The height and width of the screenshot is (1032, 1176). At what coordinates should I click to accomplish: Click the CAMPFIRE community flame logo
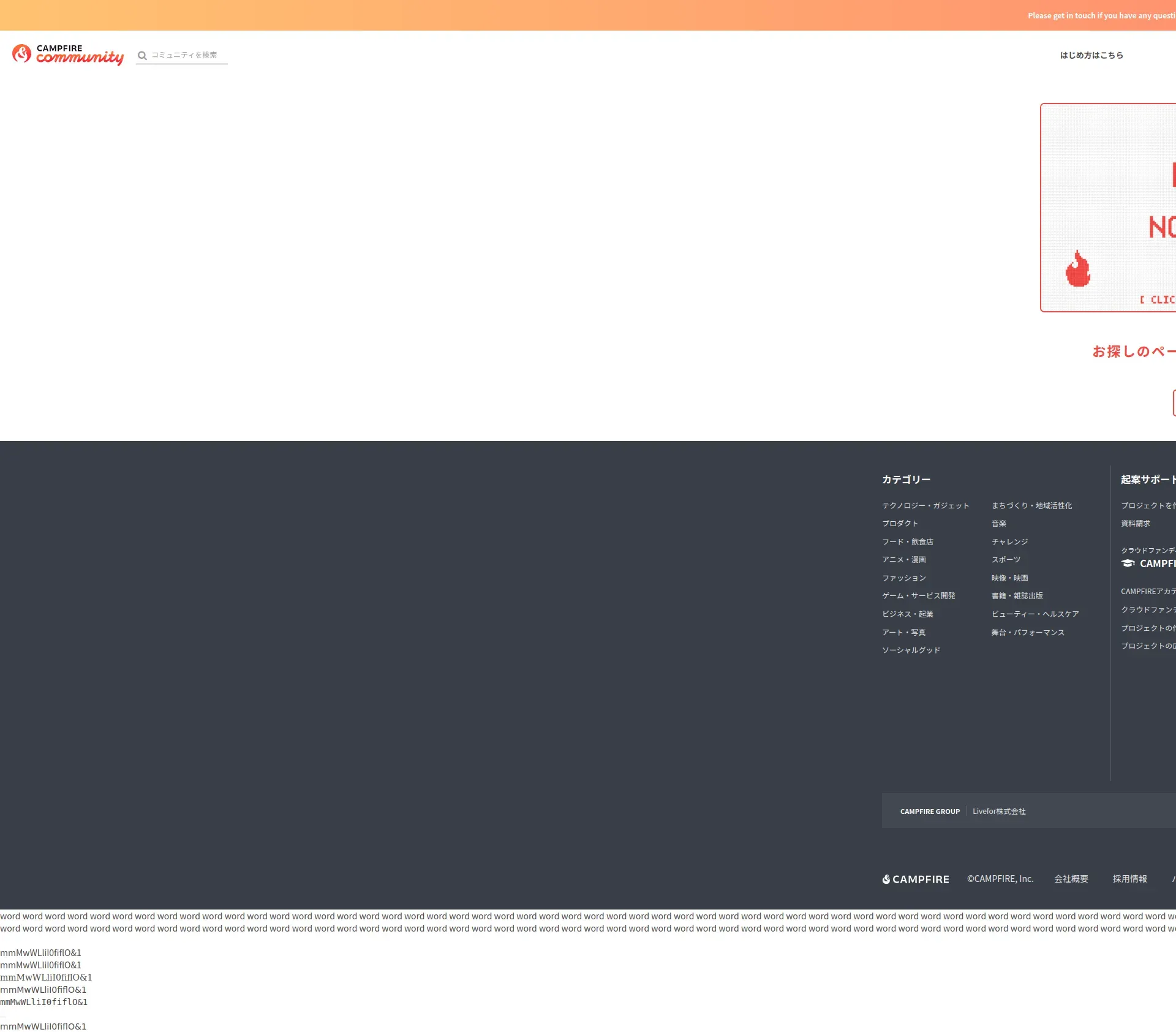coord(22,54)
